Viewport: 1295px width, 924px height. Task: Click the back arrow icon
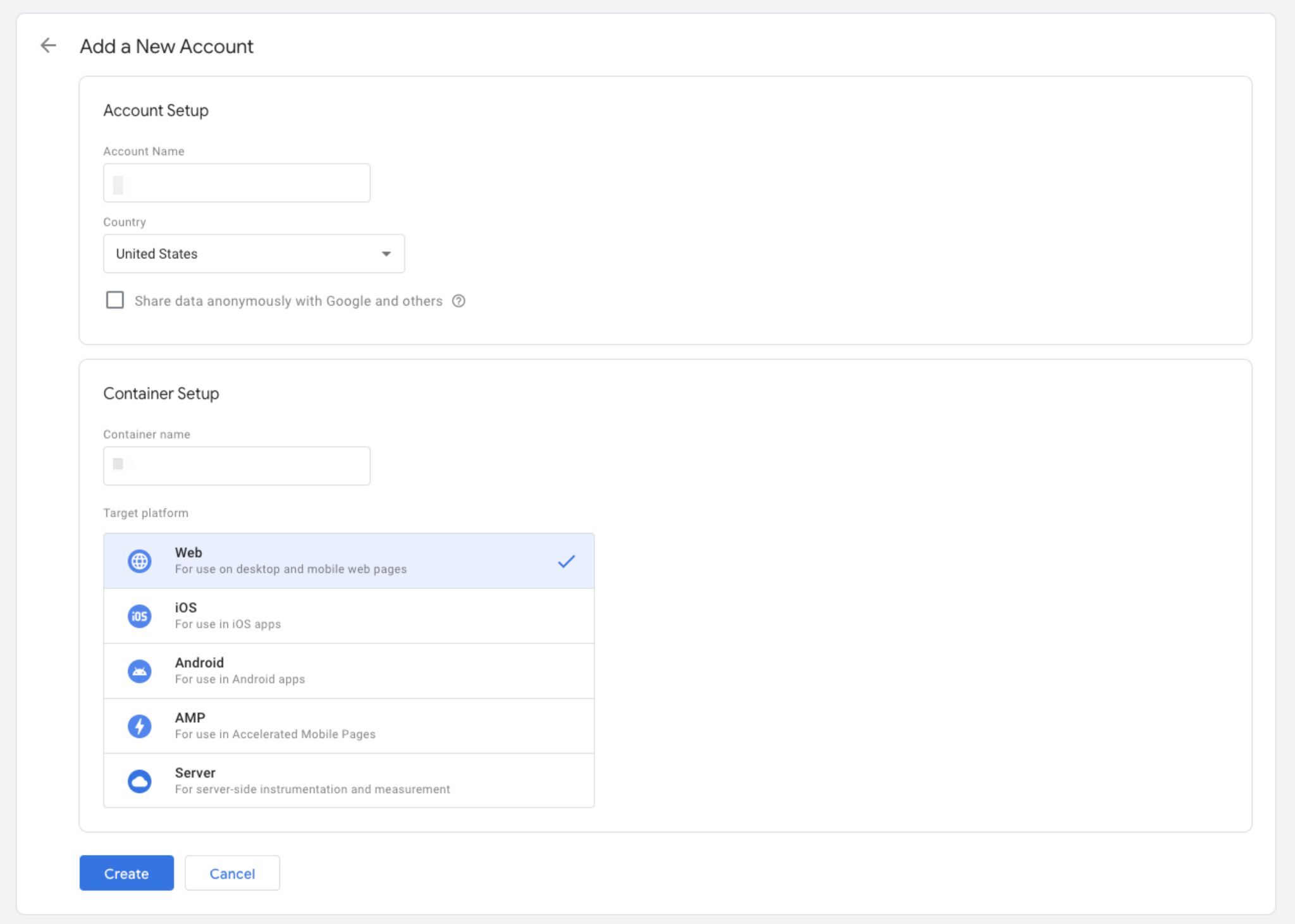48,46
